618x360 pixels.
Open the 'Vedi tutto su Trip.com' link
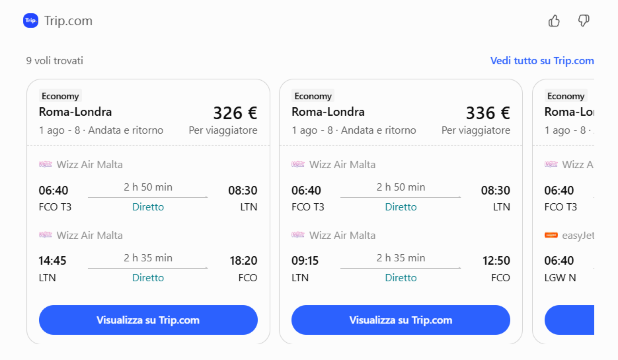coord(542,61)
